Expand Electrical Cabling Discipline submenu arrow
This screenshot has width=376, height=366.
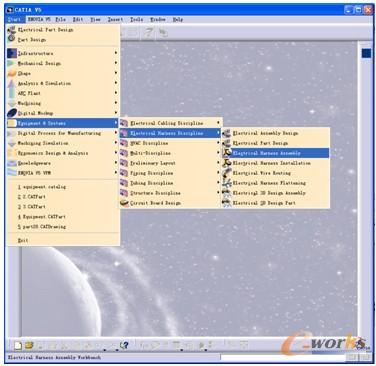click(218, 123)
